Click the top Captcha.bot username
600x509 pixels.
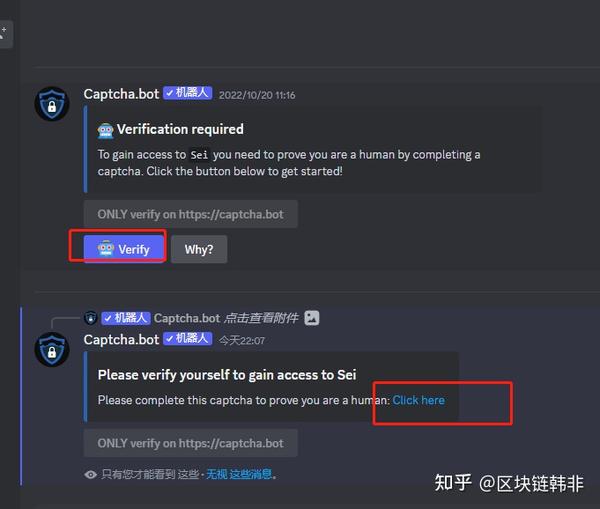[121, 94]
